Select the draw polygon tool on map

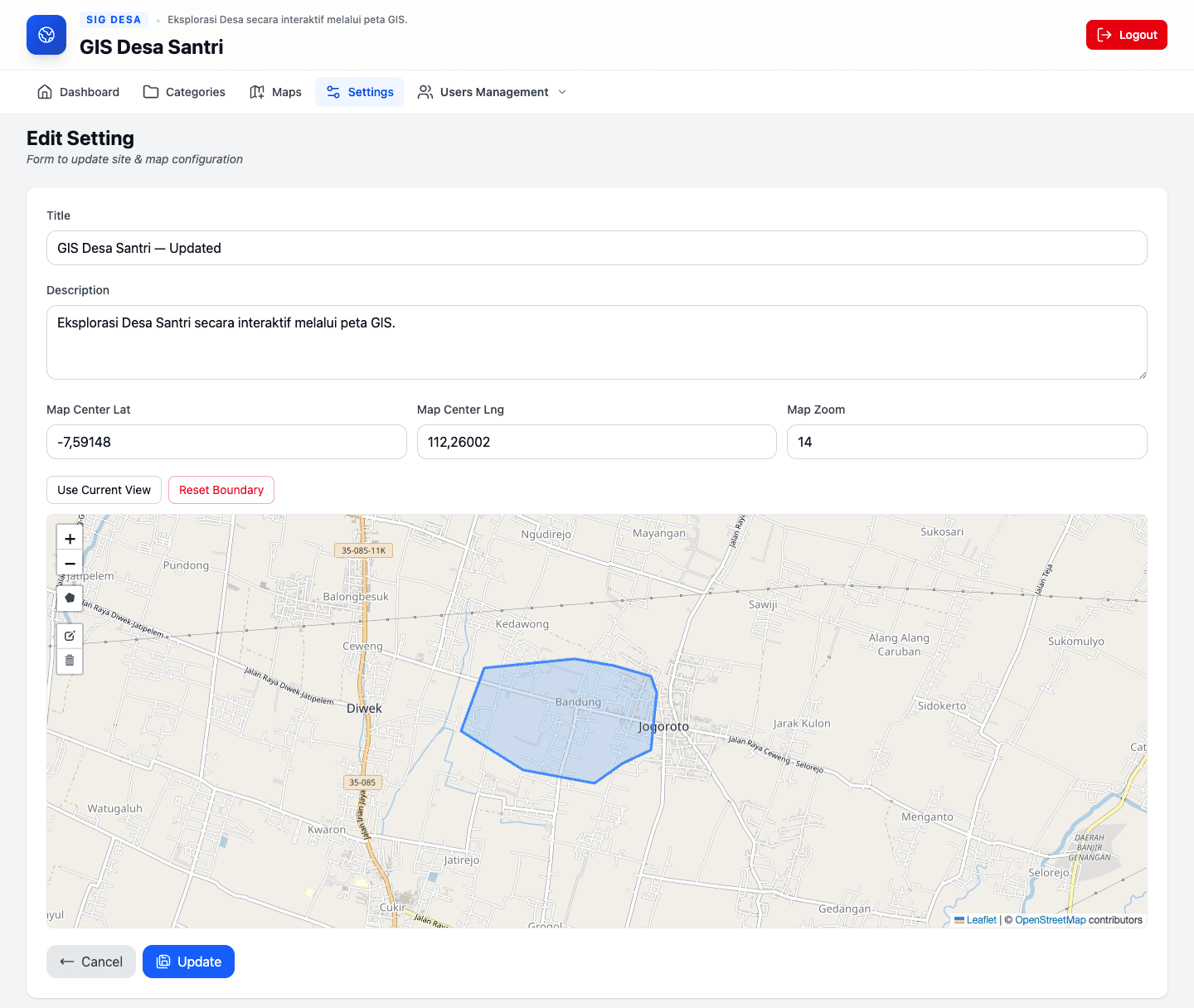70,598
